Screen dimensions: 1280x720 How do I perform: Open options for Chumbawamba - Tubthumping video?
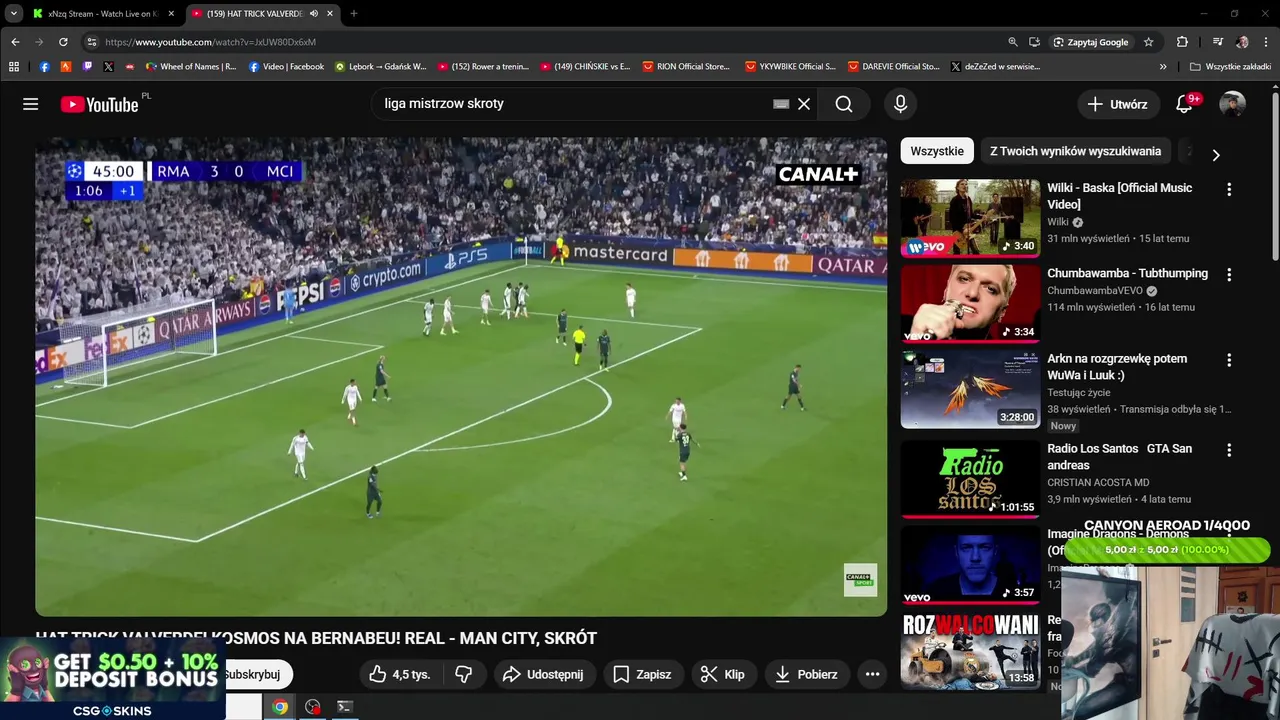[x=1229, y=274]
